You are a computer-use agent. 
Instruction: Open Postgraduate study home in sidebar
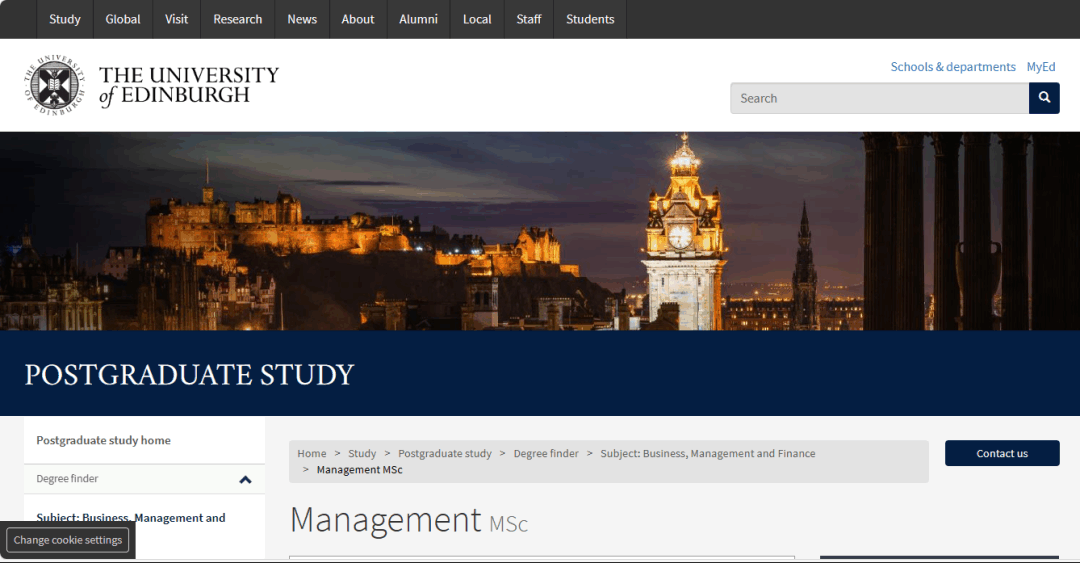[104, 440]
